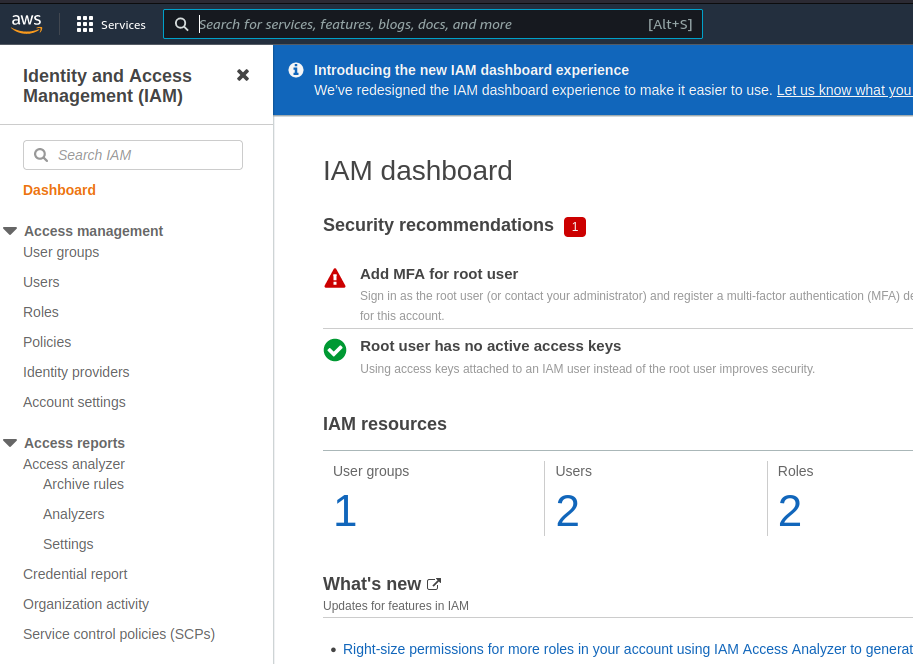The height and width of the screenshot is (664, 913).
Task: Open Archive rules under Access analyzer
Action: click(x=83, y=484)
